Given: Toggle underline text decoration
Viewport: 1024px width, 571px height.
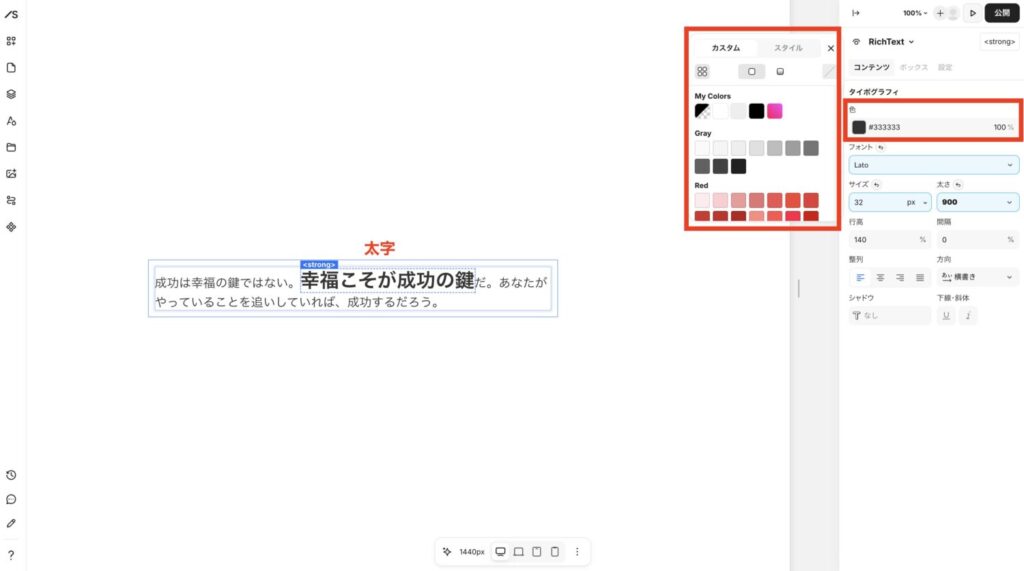Looking at the screenshot, I should pyautogui.click(x=944, y=316).
